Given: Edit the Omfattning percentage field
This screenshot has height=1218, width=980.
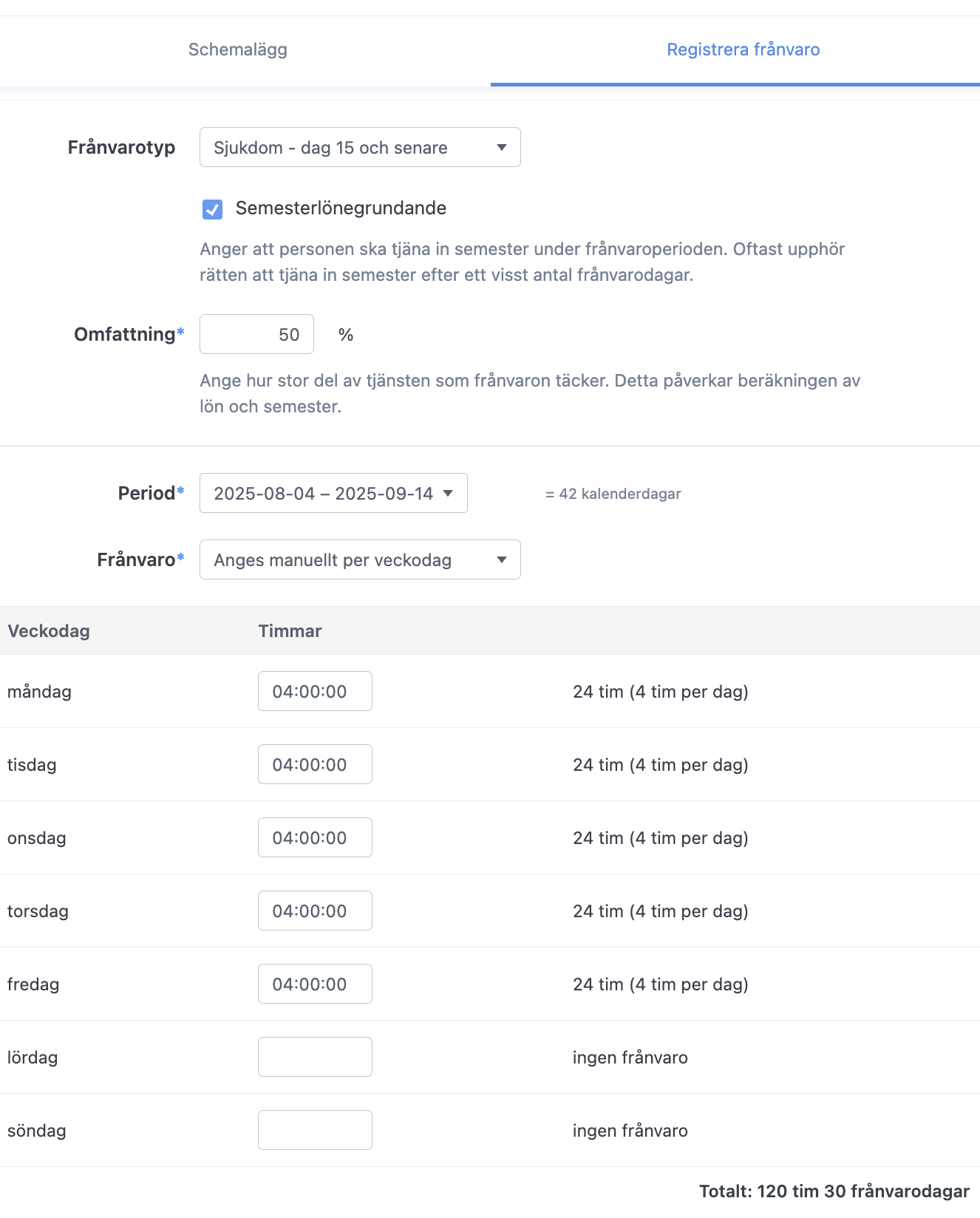Looking at the screenshot, I should point(256,334).
